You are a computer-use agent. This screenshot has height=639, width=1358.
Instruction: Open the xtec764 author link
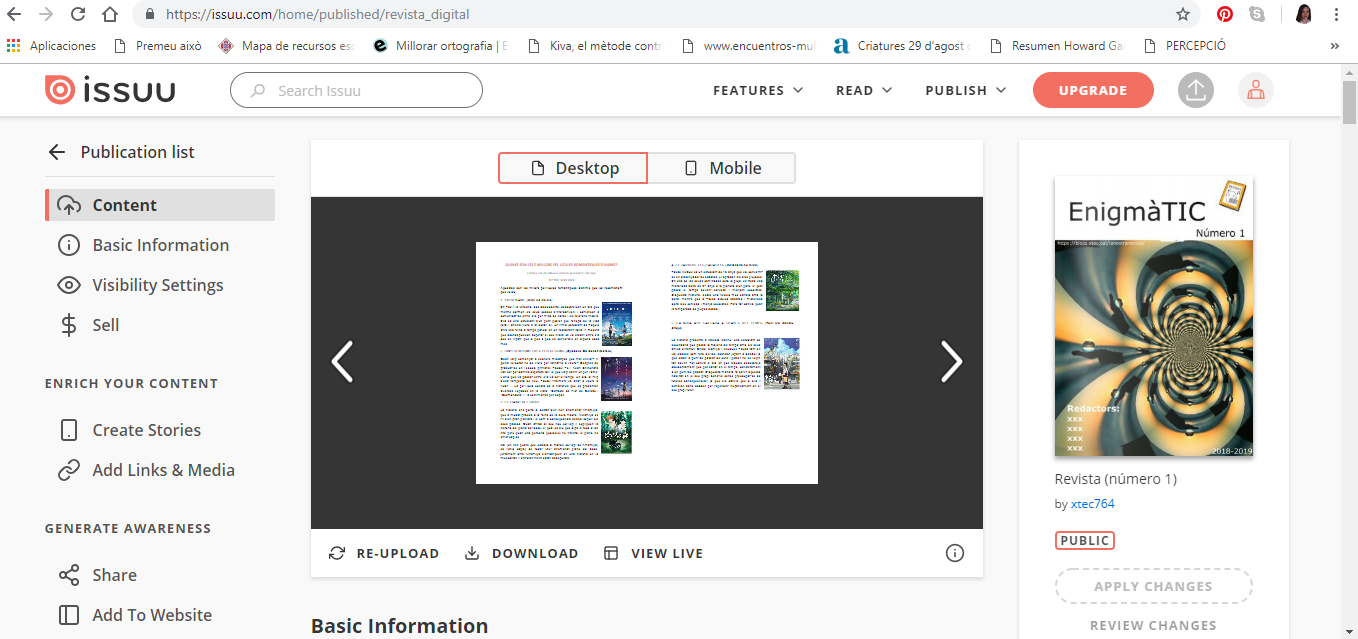tap(1092, 504)
